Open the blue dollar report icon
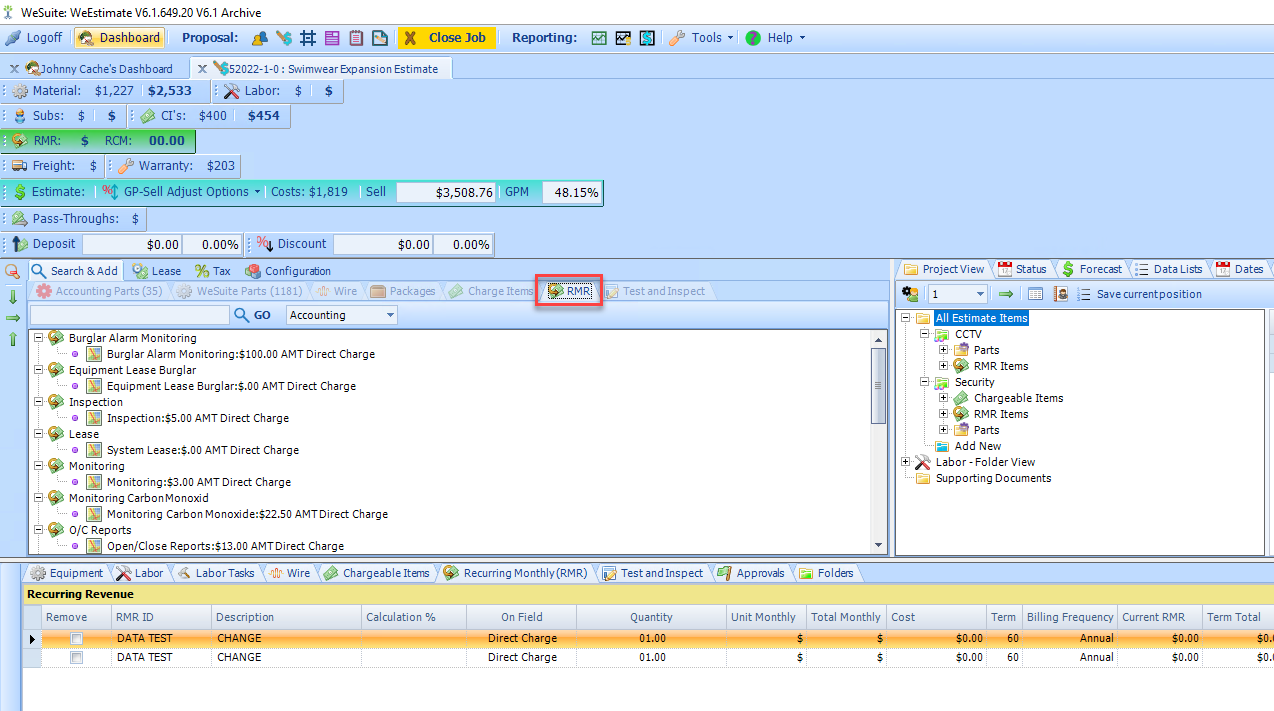Viewport: 1274px width, 711px height. click(x=647, y=38)
